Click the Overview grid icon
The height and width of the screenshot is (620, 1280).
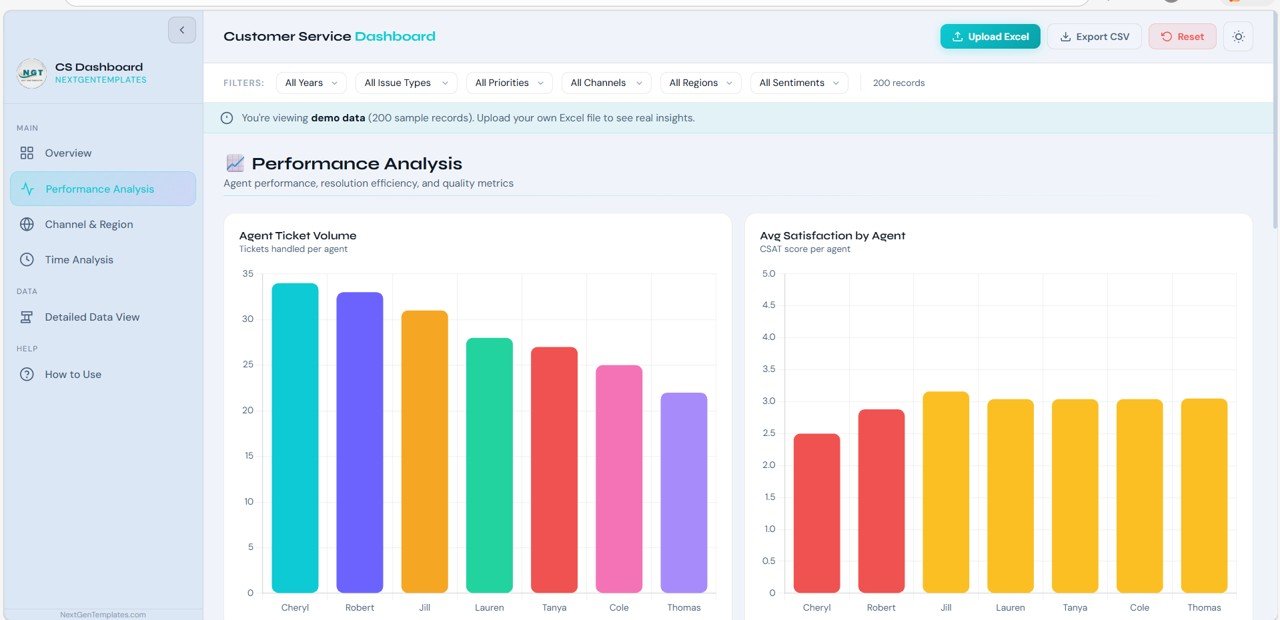27,153
